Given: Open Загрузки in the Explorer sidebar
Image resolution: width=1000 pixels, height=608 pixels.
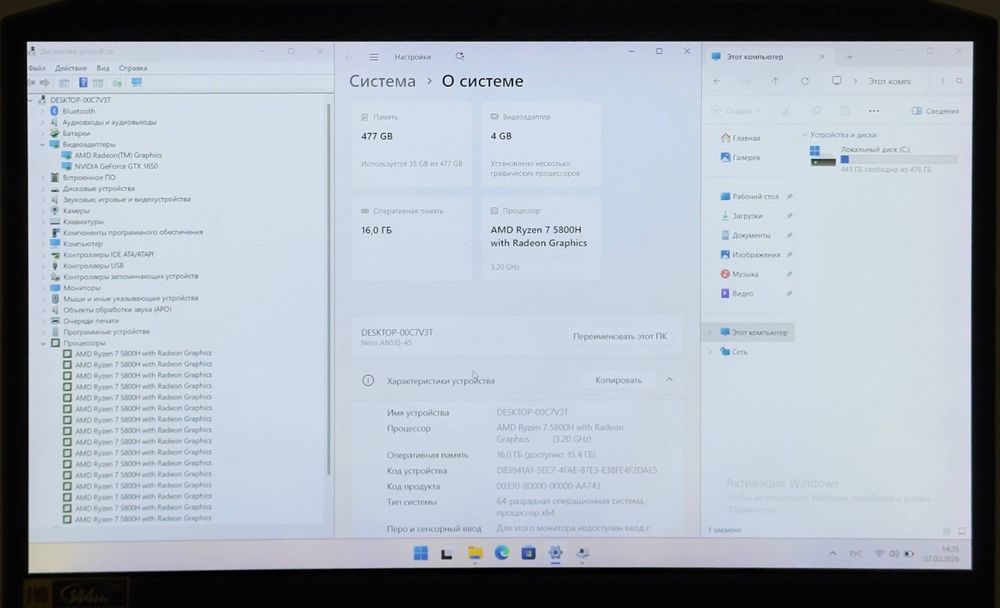Looking at the screenshot, I should 742,216.
